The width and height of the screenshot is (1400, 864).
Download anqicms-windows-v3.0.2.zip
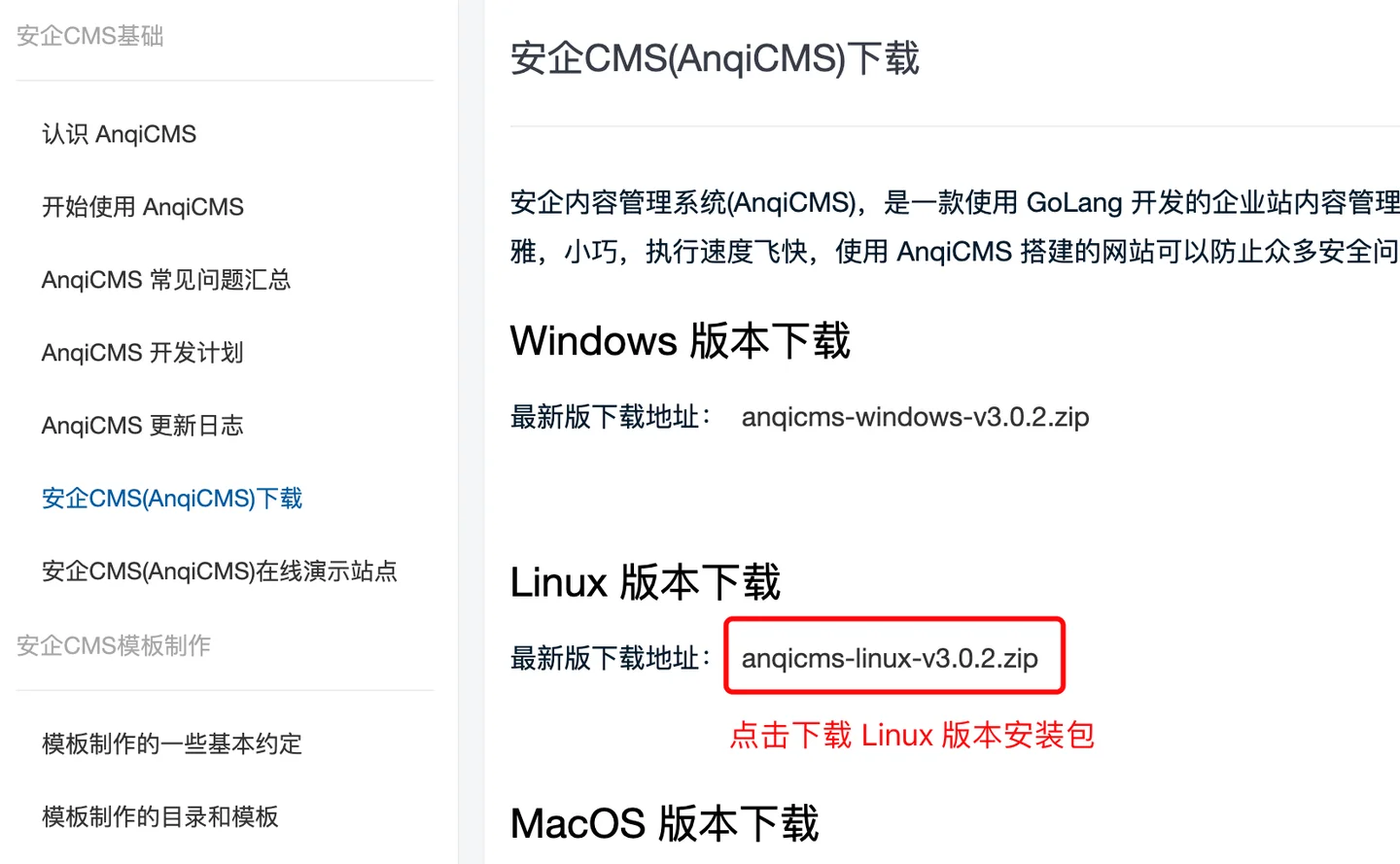pyautogui.click(x=914, y=417)
